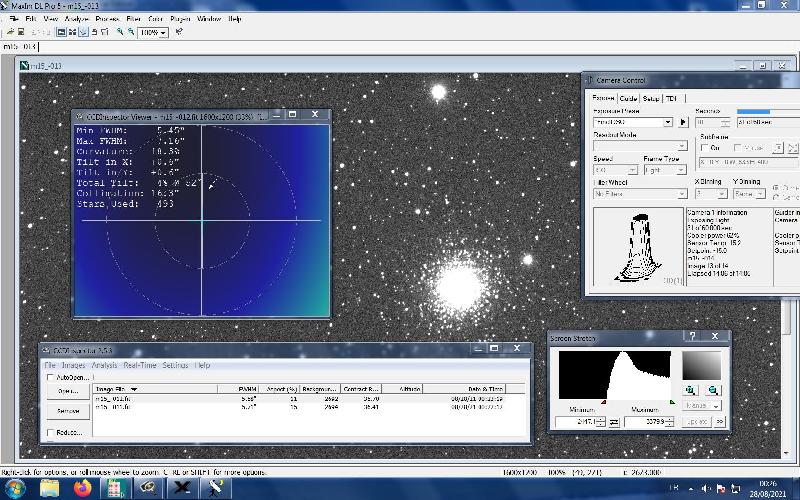Toggle the Reduce checkbox in CCDInspector

50,432
